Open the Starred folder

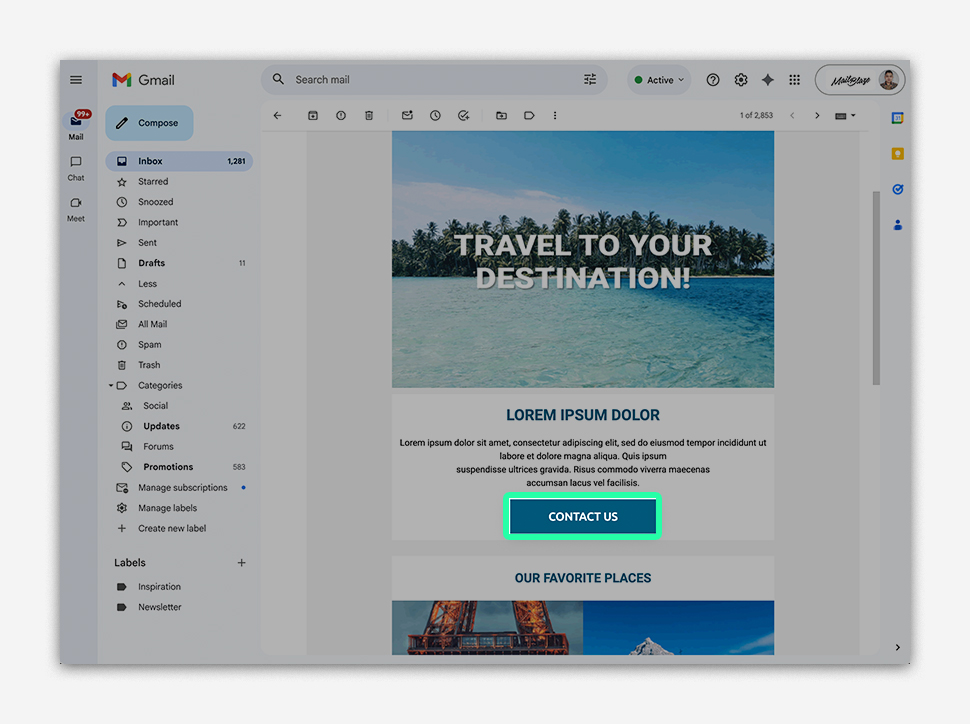tap(153, 182)
